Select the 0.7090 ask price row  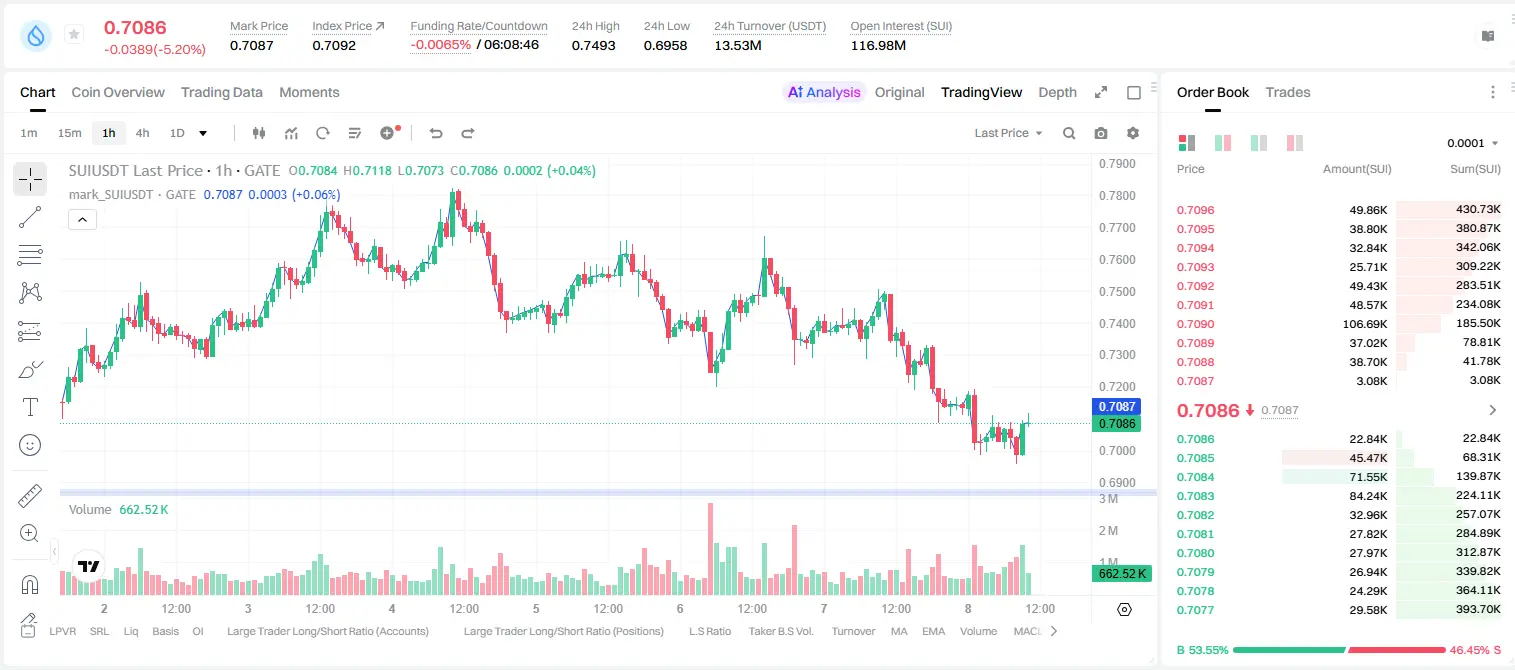(x=1338, y=324)
